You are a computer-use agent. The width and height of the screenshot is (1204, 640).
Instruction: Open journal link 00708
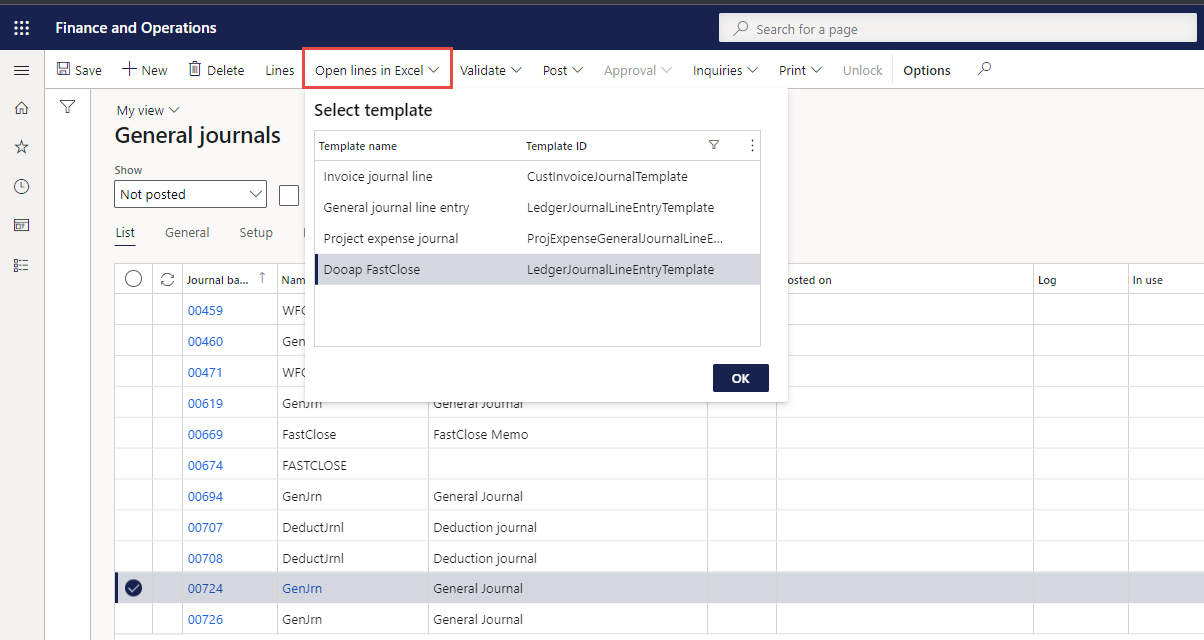[205, 558]
